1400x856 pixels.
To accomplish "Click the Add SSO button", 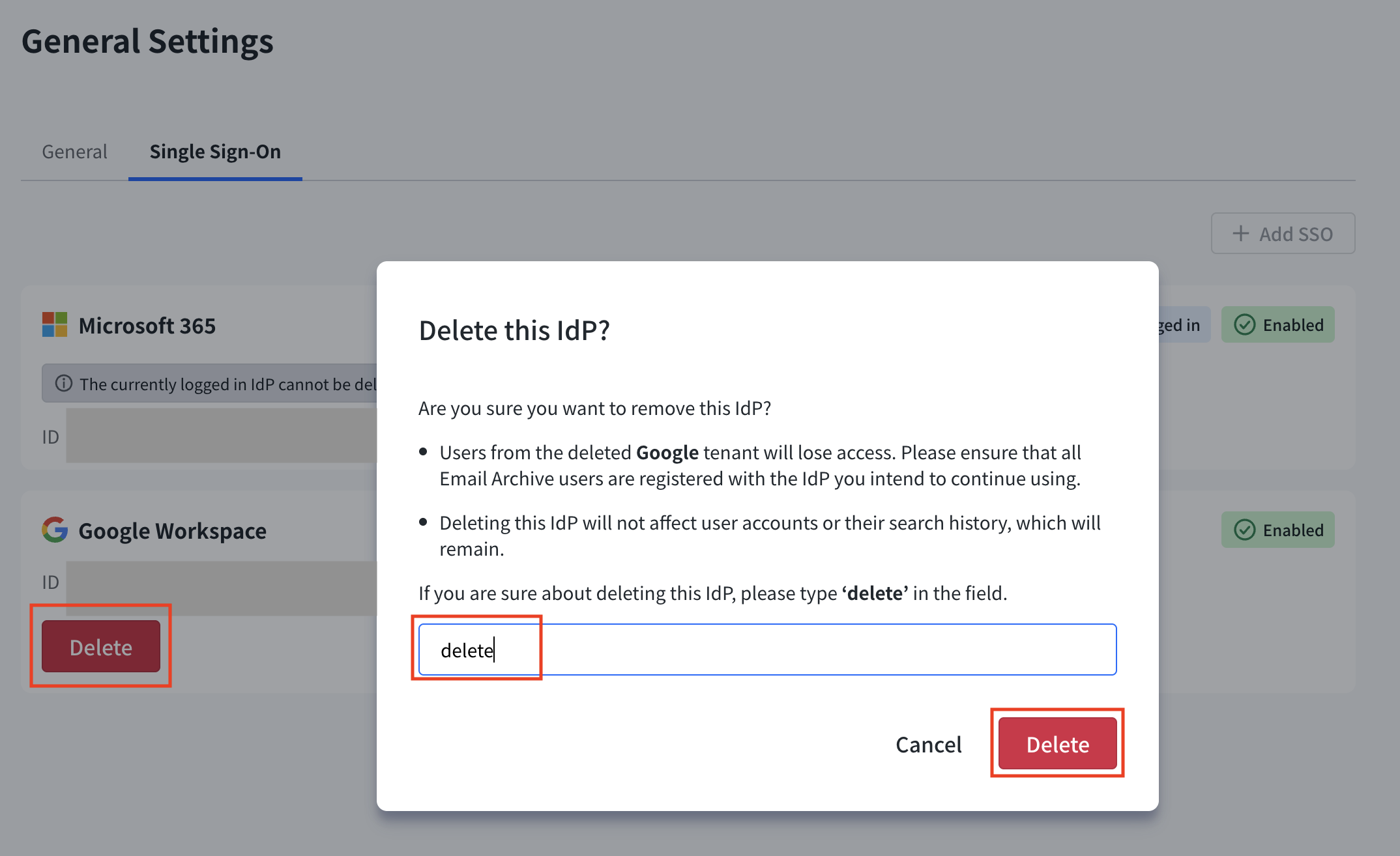I will [x=1283, y=233].
